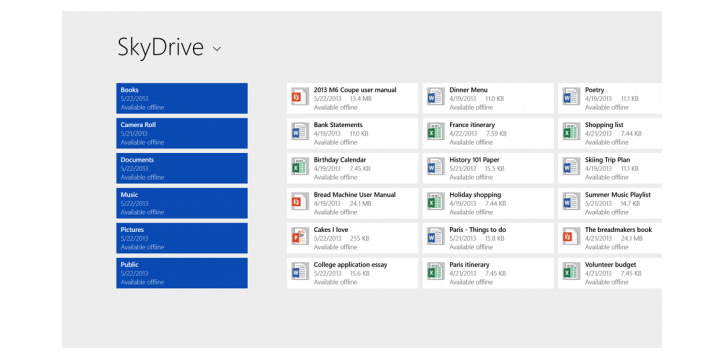Select the file name "Poetry"

[x=594, y=90]
